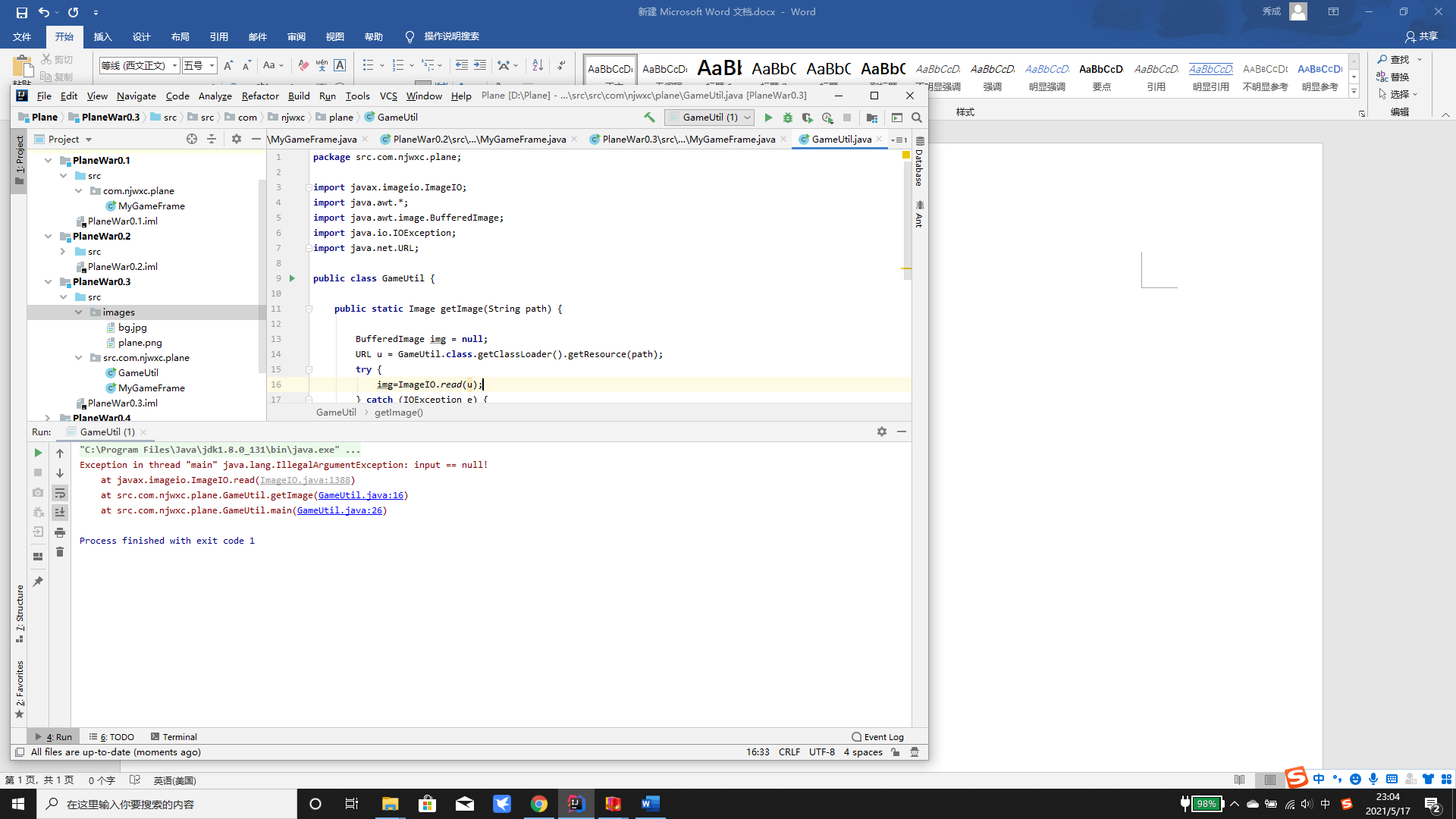
Task: Hide the Run tool window
Action: tap(902, 431)
